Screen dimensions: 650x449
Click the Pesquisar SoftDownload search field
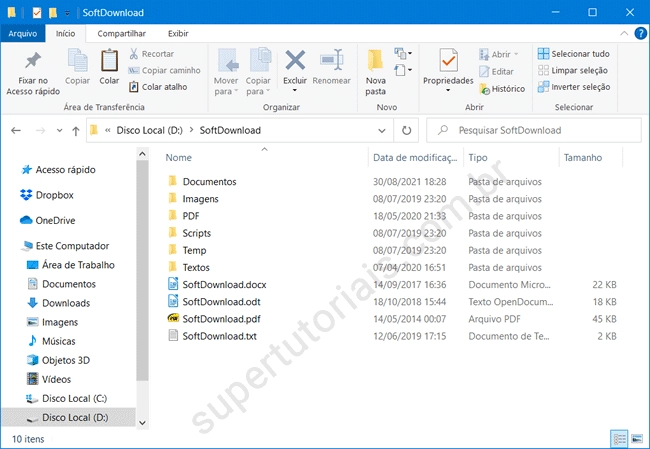(x=535, y=130)
